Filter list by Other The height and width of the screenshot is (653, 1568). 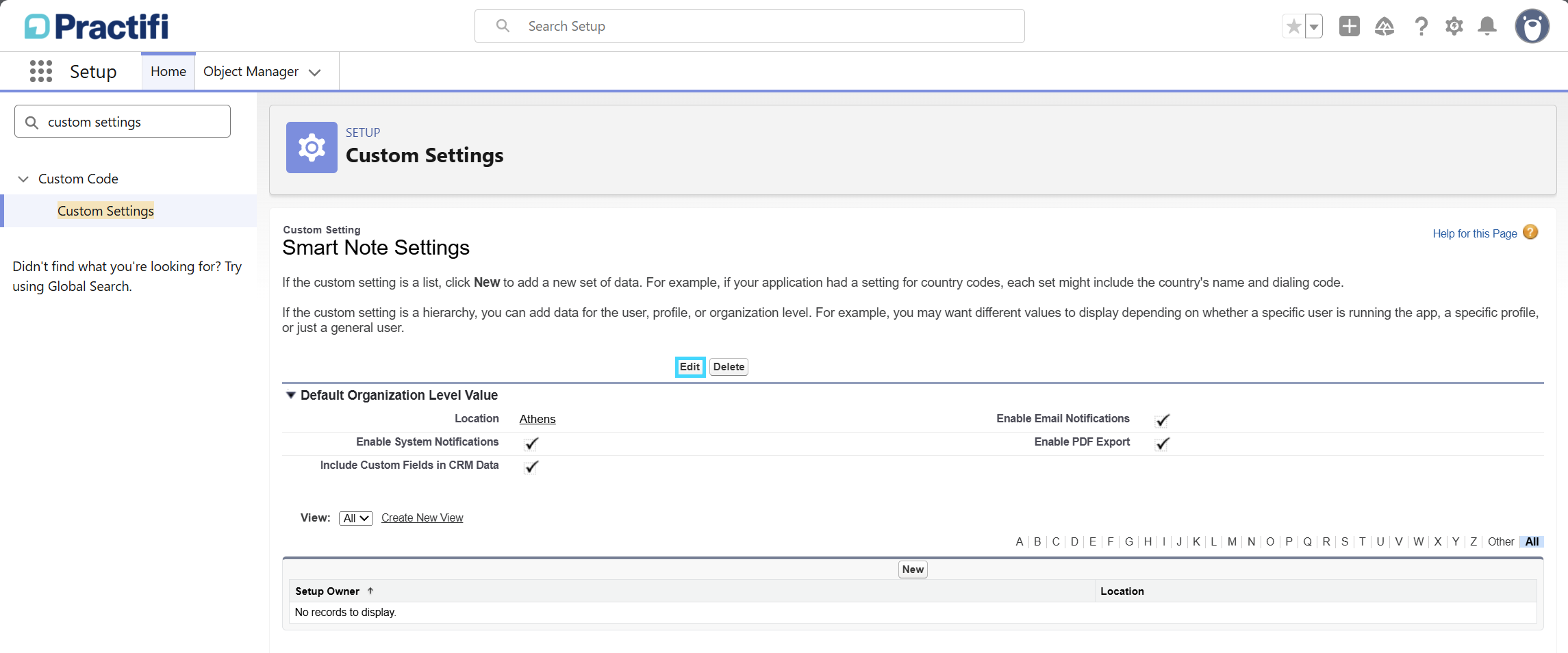(1501, 541)
